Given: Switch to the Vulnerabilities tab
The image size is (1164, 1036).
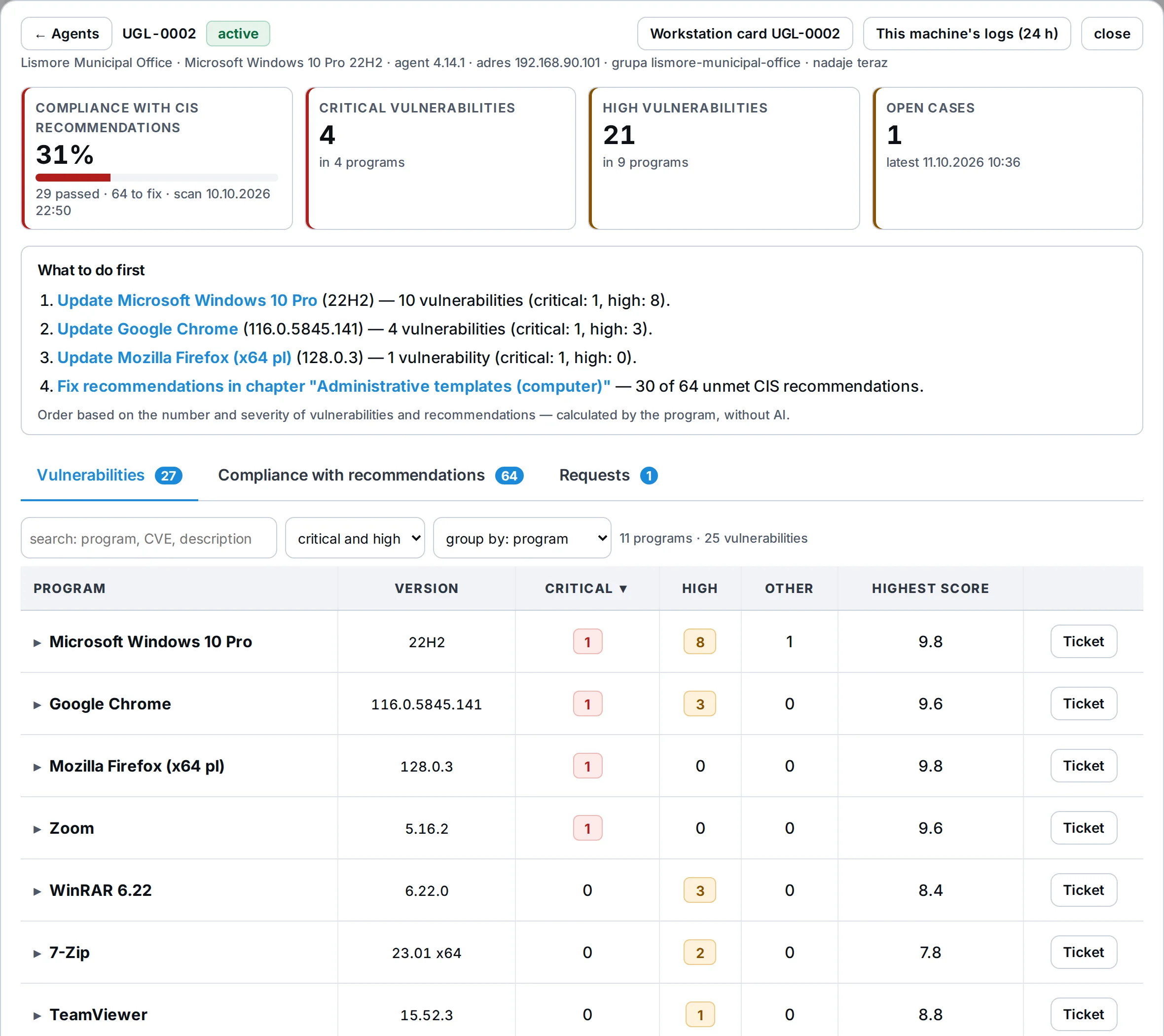Looking at the screenshot, I should (x=109, y=475).
